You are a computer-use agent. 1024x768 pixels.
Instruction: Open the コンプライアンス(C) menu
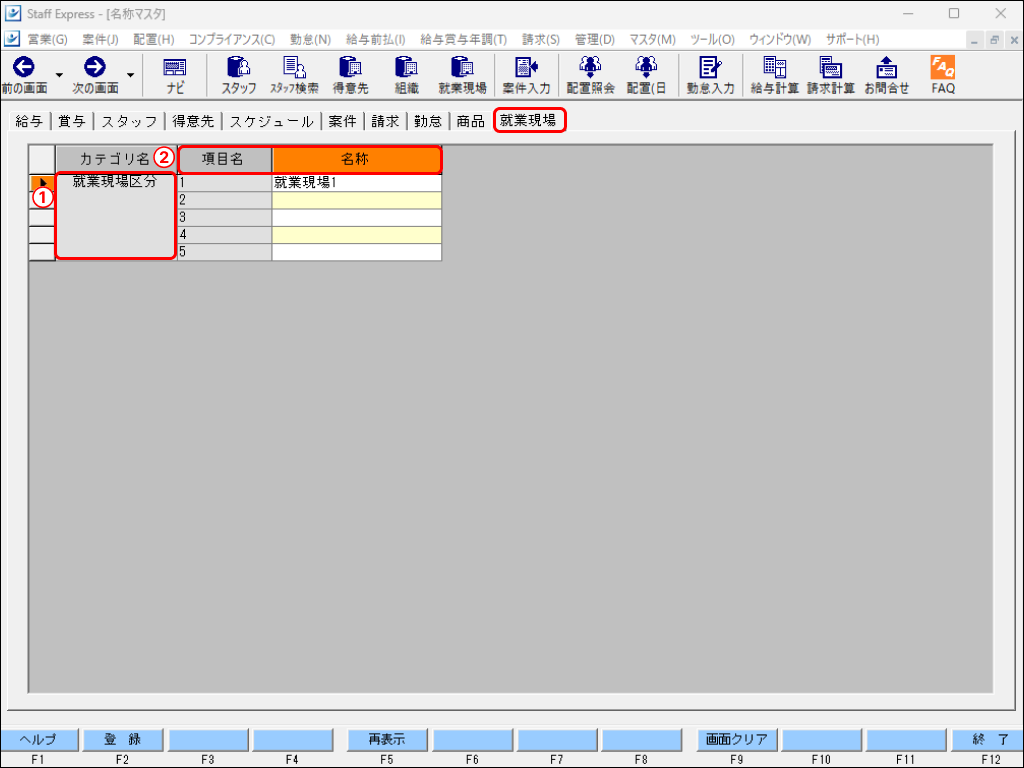click(x=232, y=40)
